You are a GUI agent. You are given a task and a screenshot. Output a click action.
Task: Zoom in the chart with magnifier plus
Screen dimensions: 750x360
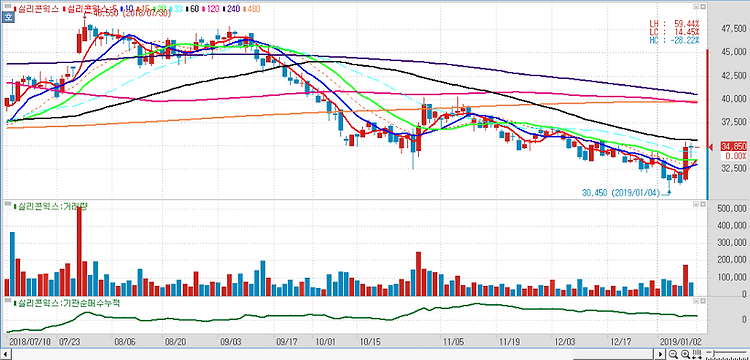(x=685, y=354)
